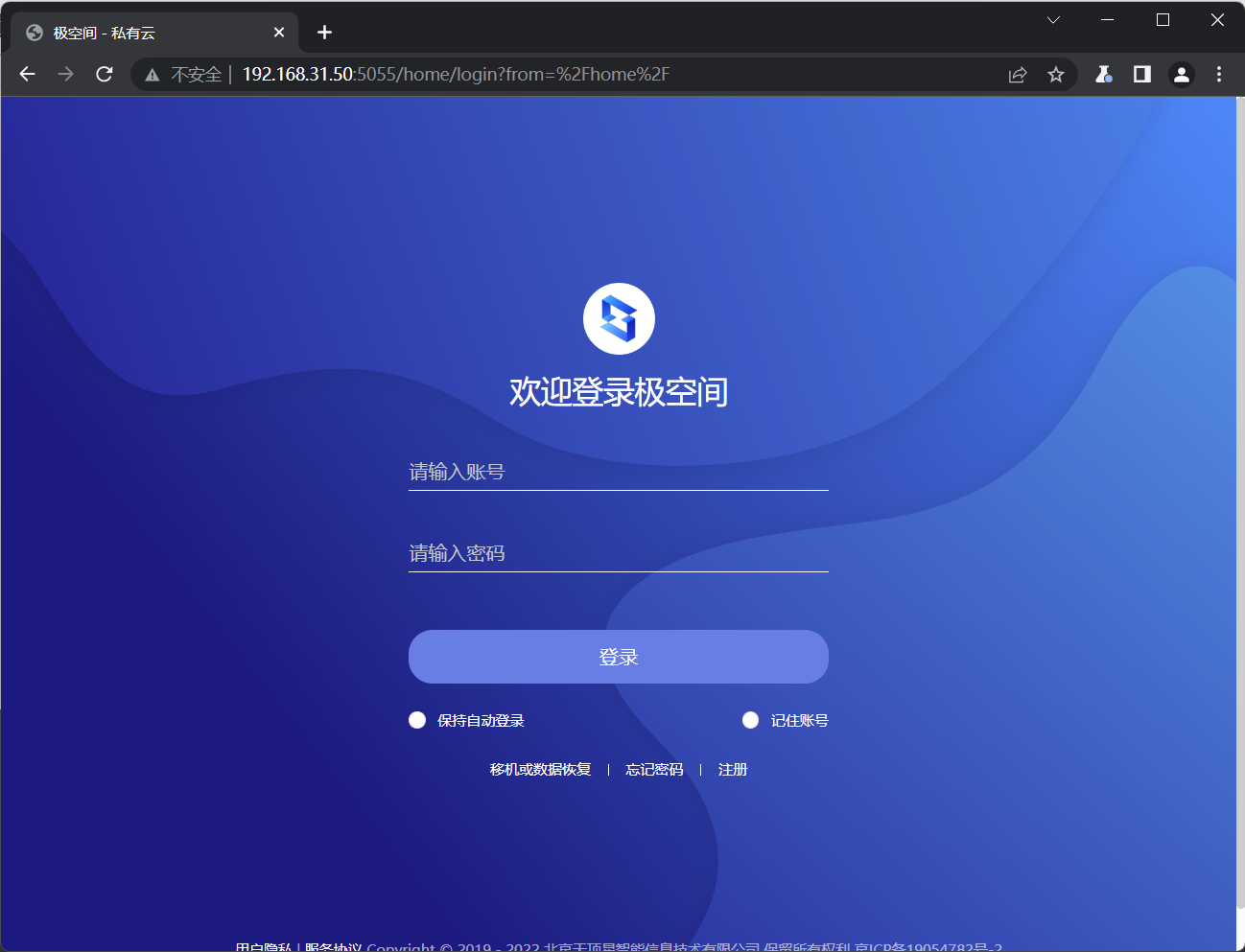Minimize the browser window

[1108, 20]
